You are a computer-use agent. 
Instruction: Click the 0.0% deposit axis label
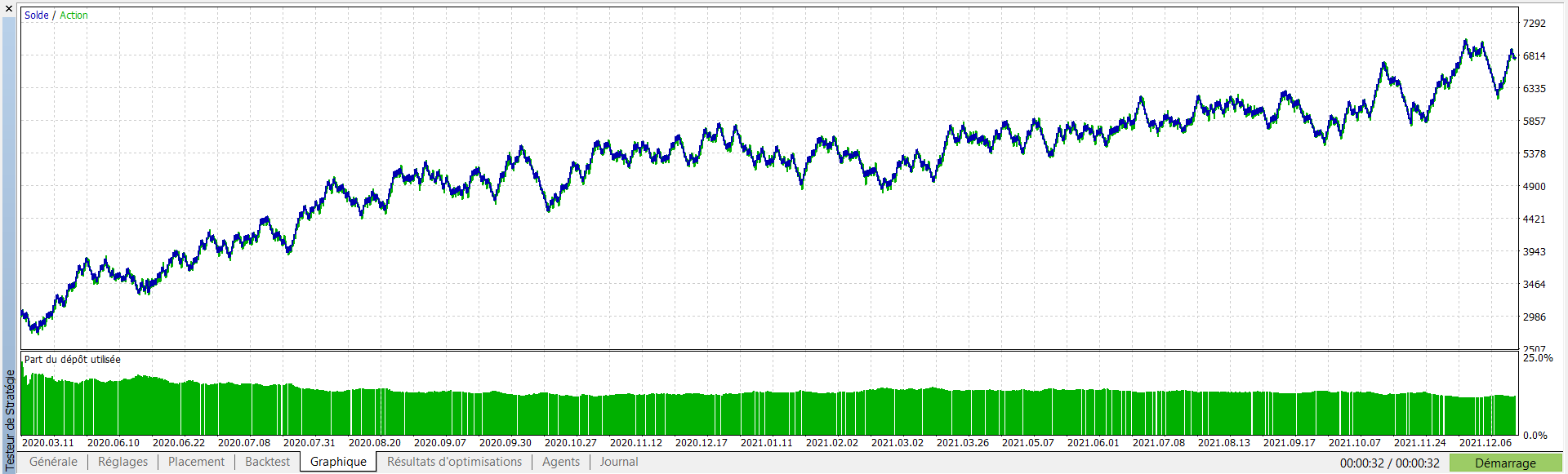point(1535,436)
